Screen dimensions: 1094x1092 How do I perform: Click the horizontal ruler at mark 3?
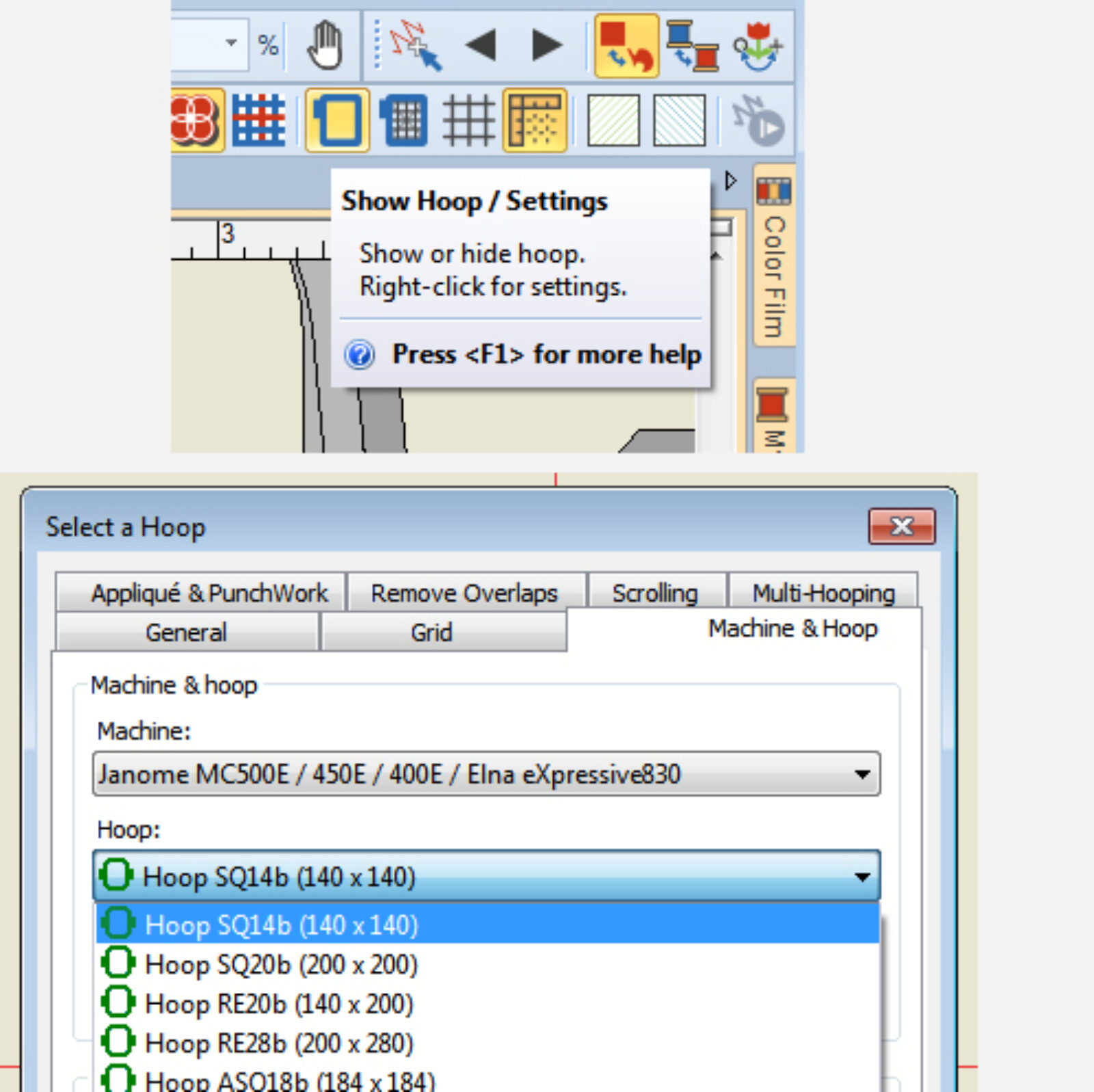pos(227,234)
